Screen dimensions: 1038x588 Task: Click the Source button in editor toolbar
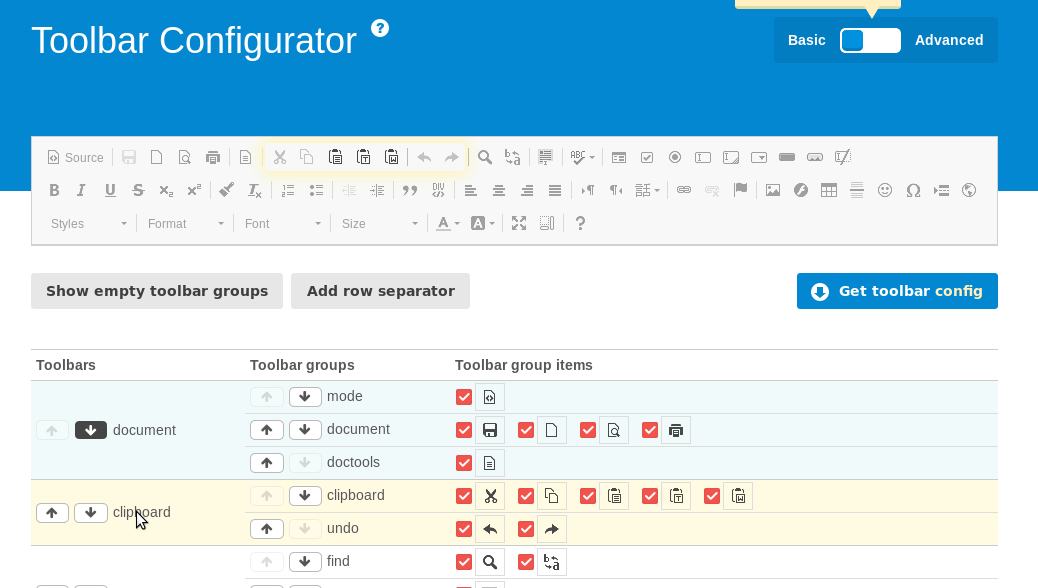[75, 157]
